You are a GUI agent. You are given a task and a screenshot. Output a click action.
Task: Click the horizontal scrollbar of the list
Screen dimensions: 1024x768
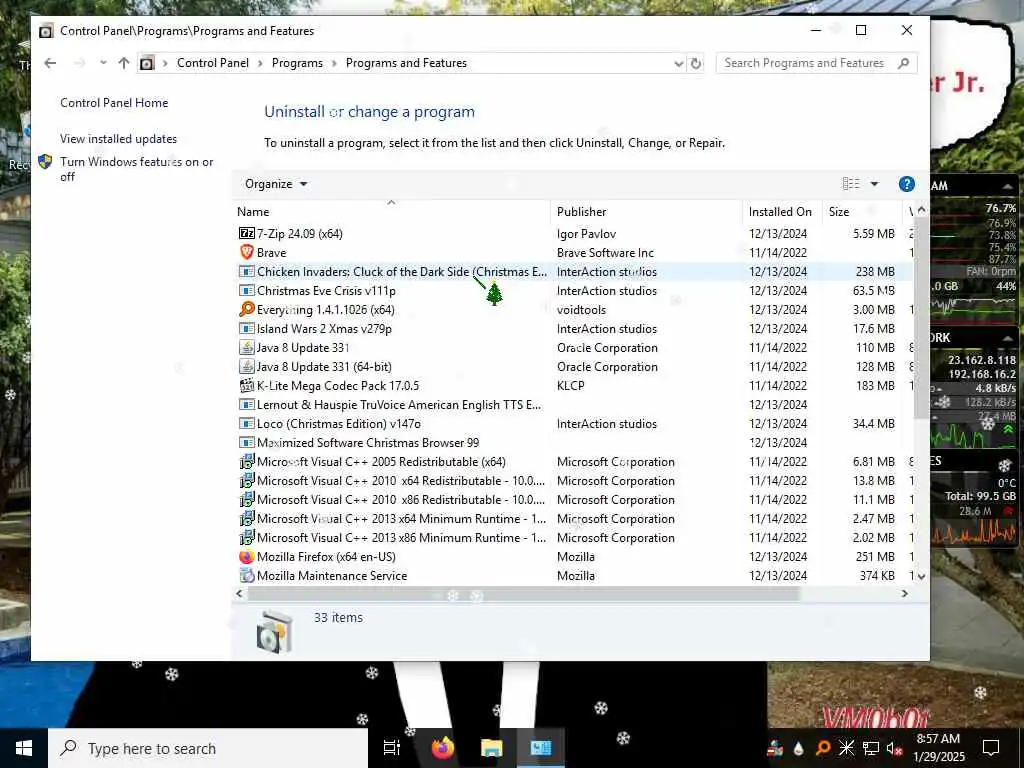(522, 594)
